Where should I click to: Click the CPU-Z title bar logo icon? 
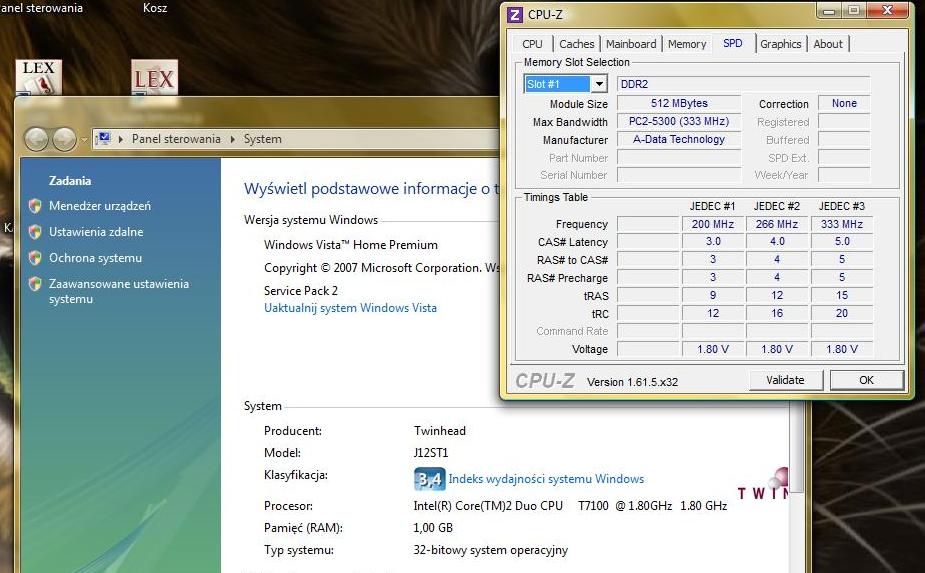click(x=515, y=15)
